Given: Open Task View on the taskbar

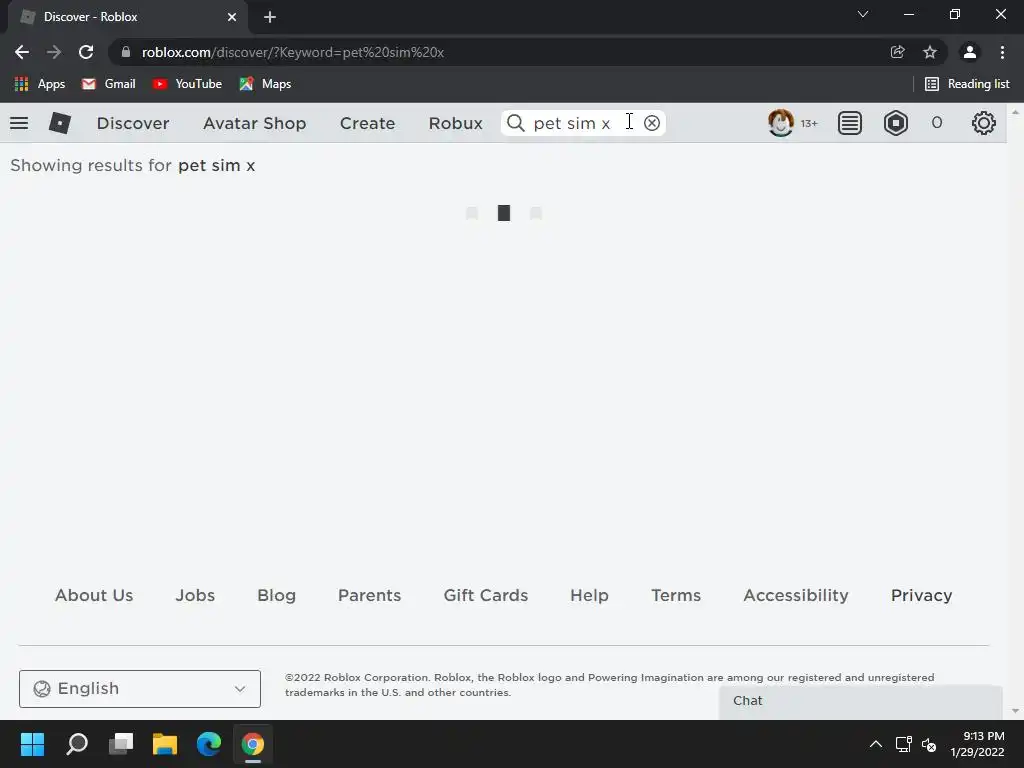Looking at the screenshot, I should [x=121, y=744].
